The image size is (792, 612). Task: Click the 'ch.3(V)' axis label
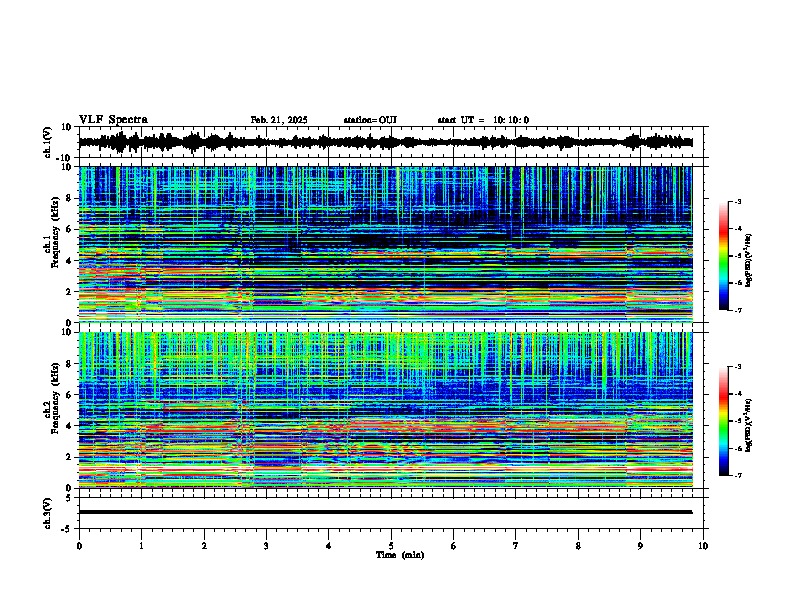[x=47, y=513]
